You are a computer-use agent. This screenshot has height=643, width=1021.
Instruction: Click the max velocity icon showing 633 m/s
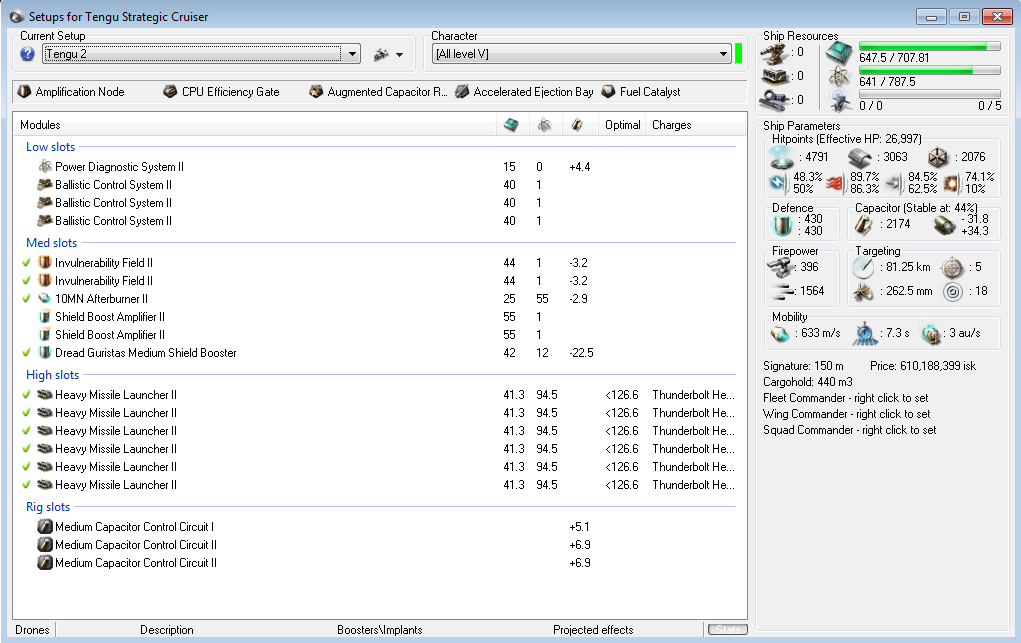pos(780,334)
